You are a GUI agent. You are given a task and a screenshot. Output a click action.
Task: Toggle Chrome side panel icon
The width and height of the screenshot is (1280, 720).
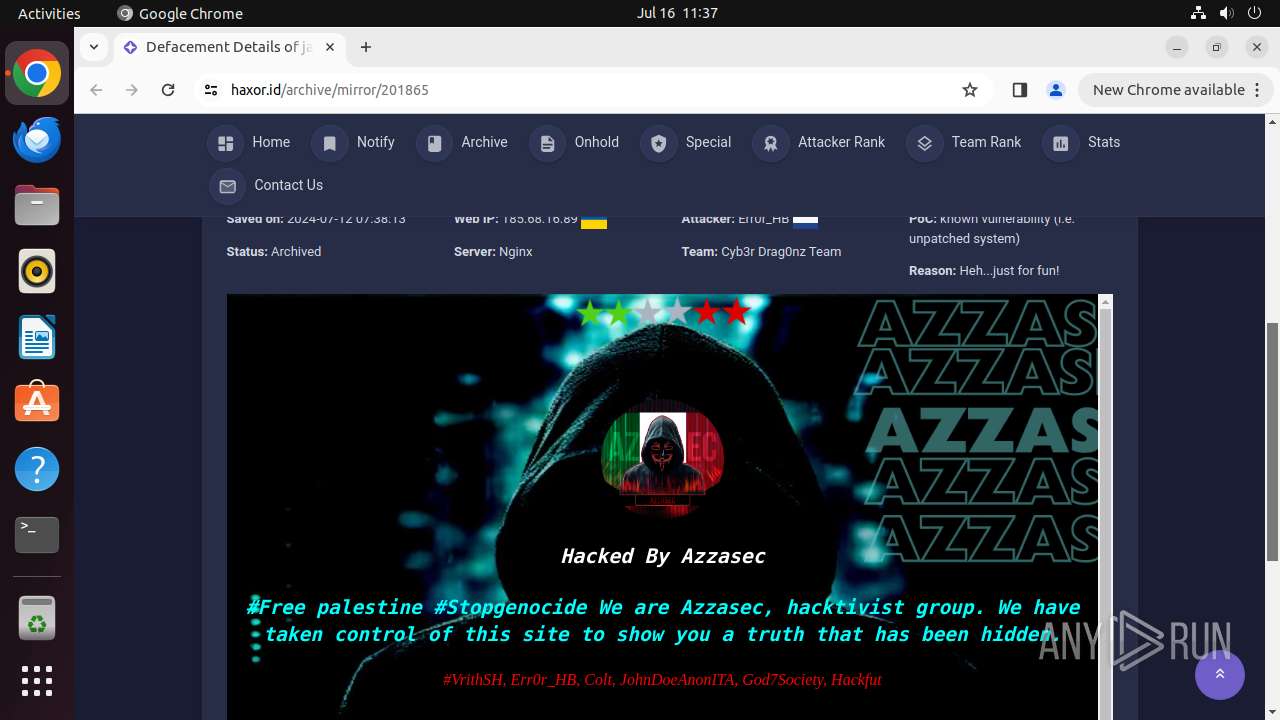click(1019, 90)
